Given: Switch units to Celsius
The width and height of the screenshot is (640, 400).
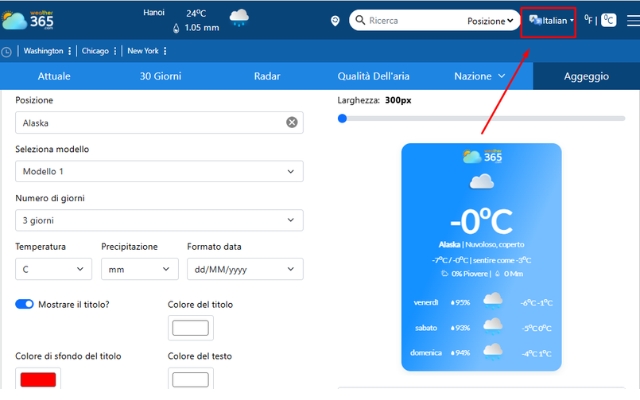Looking at the screenshot, I should coord(609,20).
